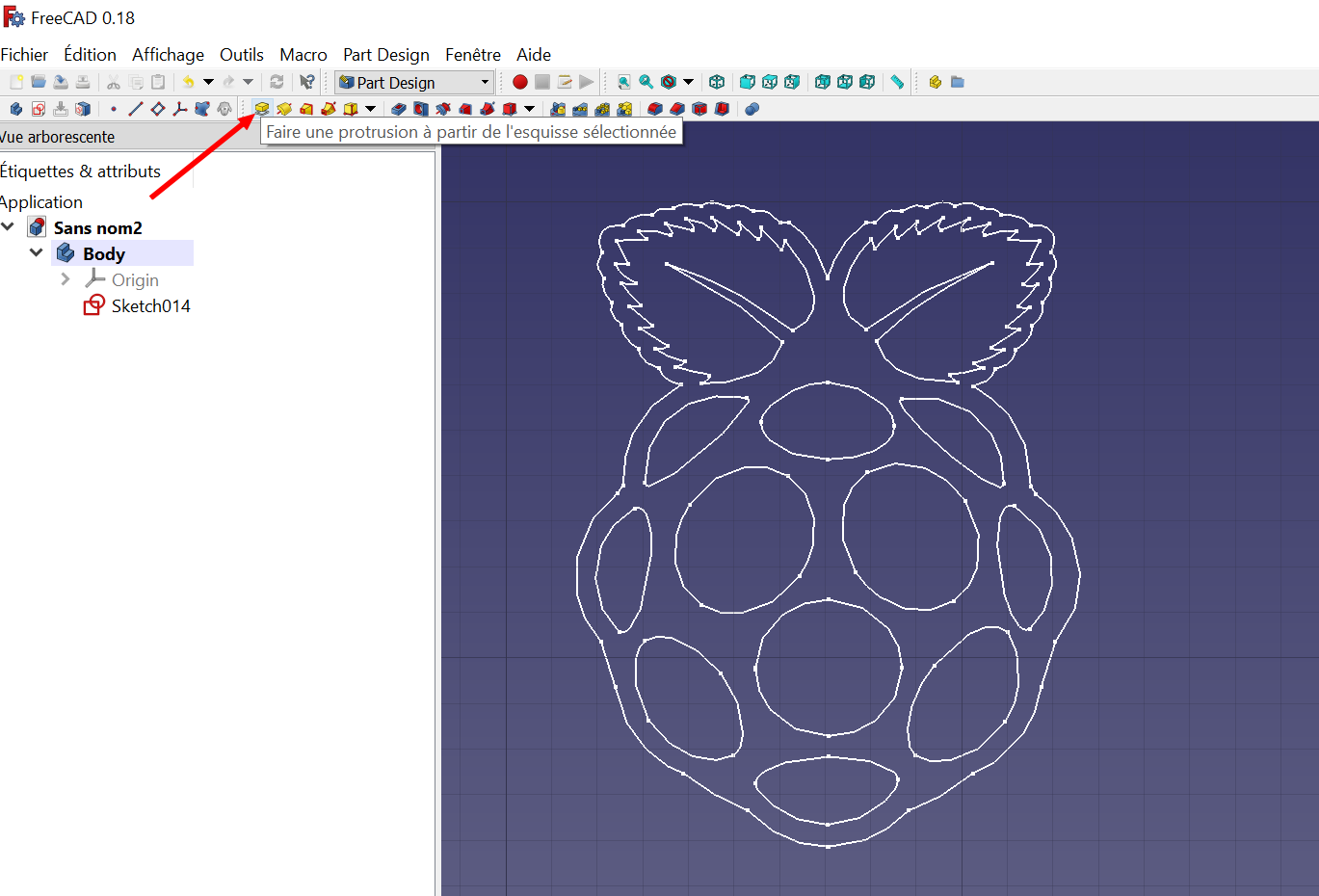
Task: Select the Pocket tool icon
Action: point(399,109)
